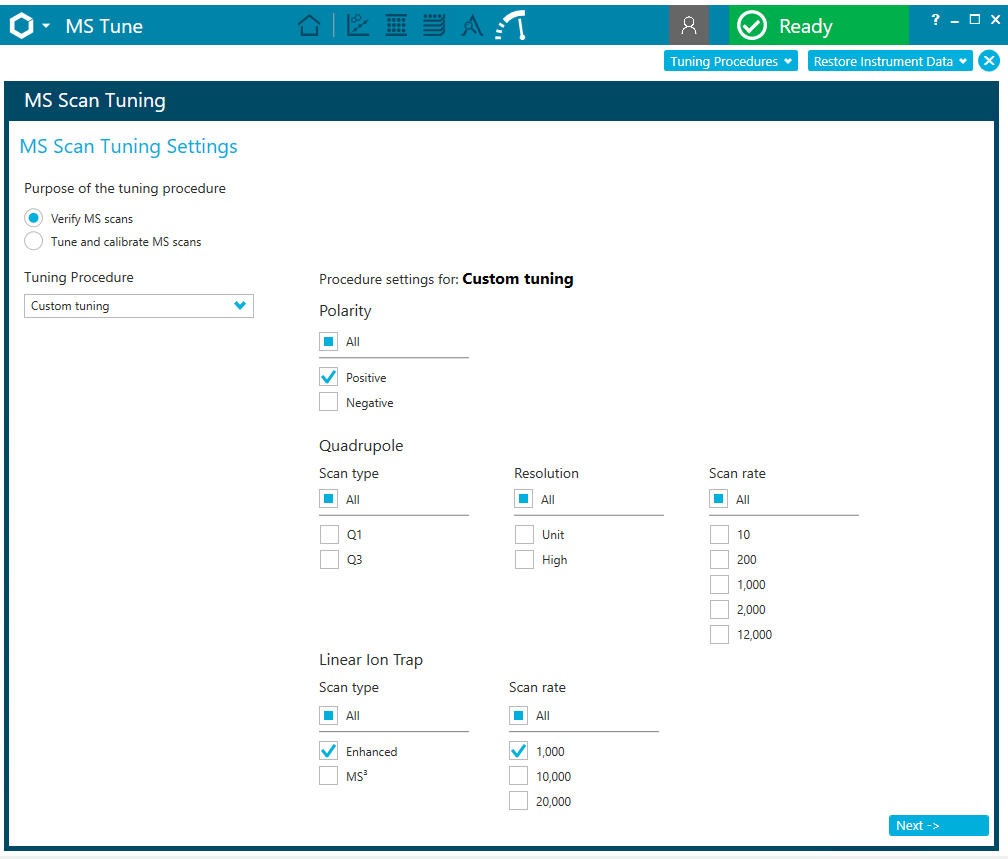This screenshot has height=859, width=1008.
Task: Expand Restore Instrument Data menu
Action: 889,61
